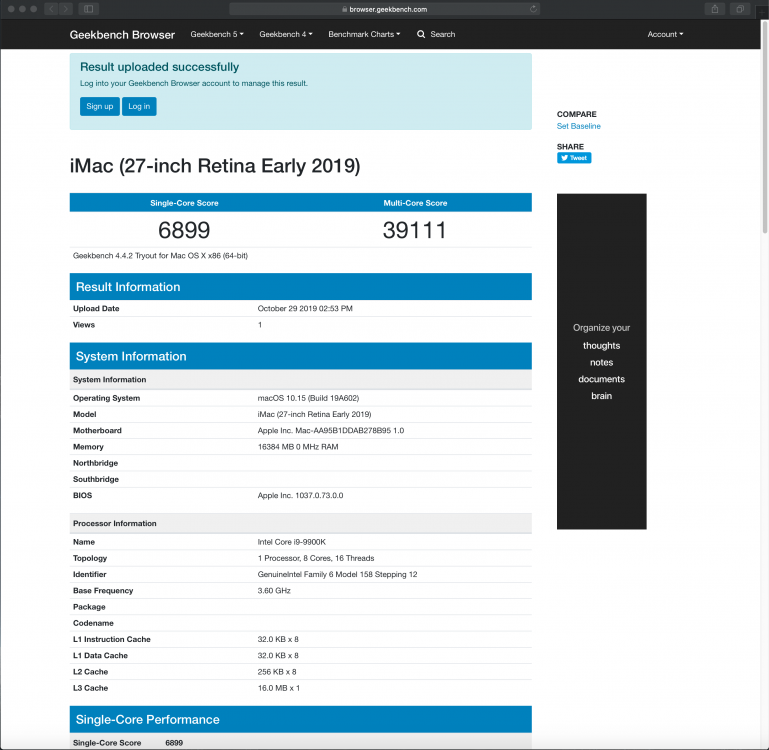
Task: Click Single-Core Performance section header
Action: click(x=301, y=720)
